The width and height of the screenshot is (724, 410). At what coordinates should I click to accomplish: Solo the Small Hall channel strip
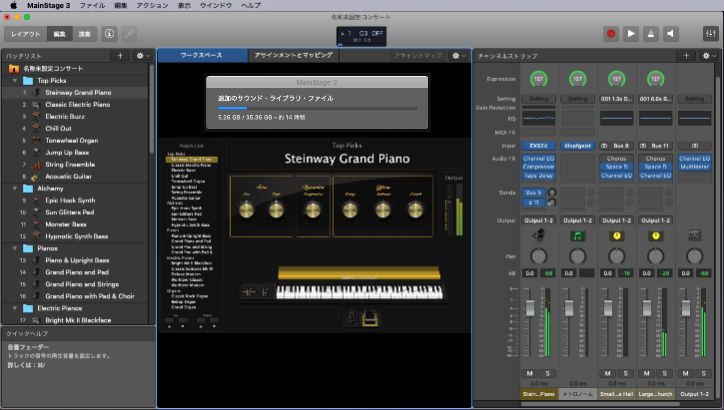(x=626, y=373)
